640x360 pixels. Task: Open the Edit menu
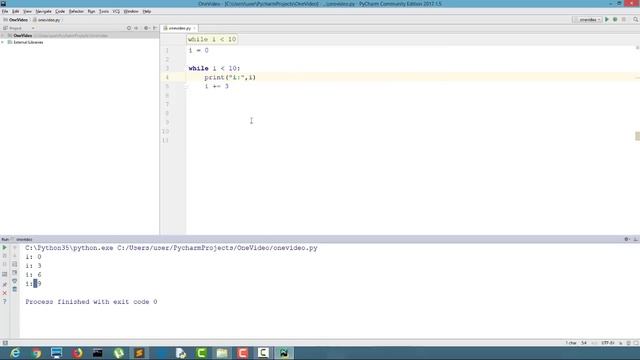(x=16, y=11)
